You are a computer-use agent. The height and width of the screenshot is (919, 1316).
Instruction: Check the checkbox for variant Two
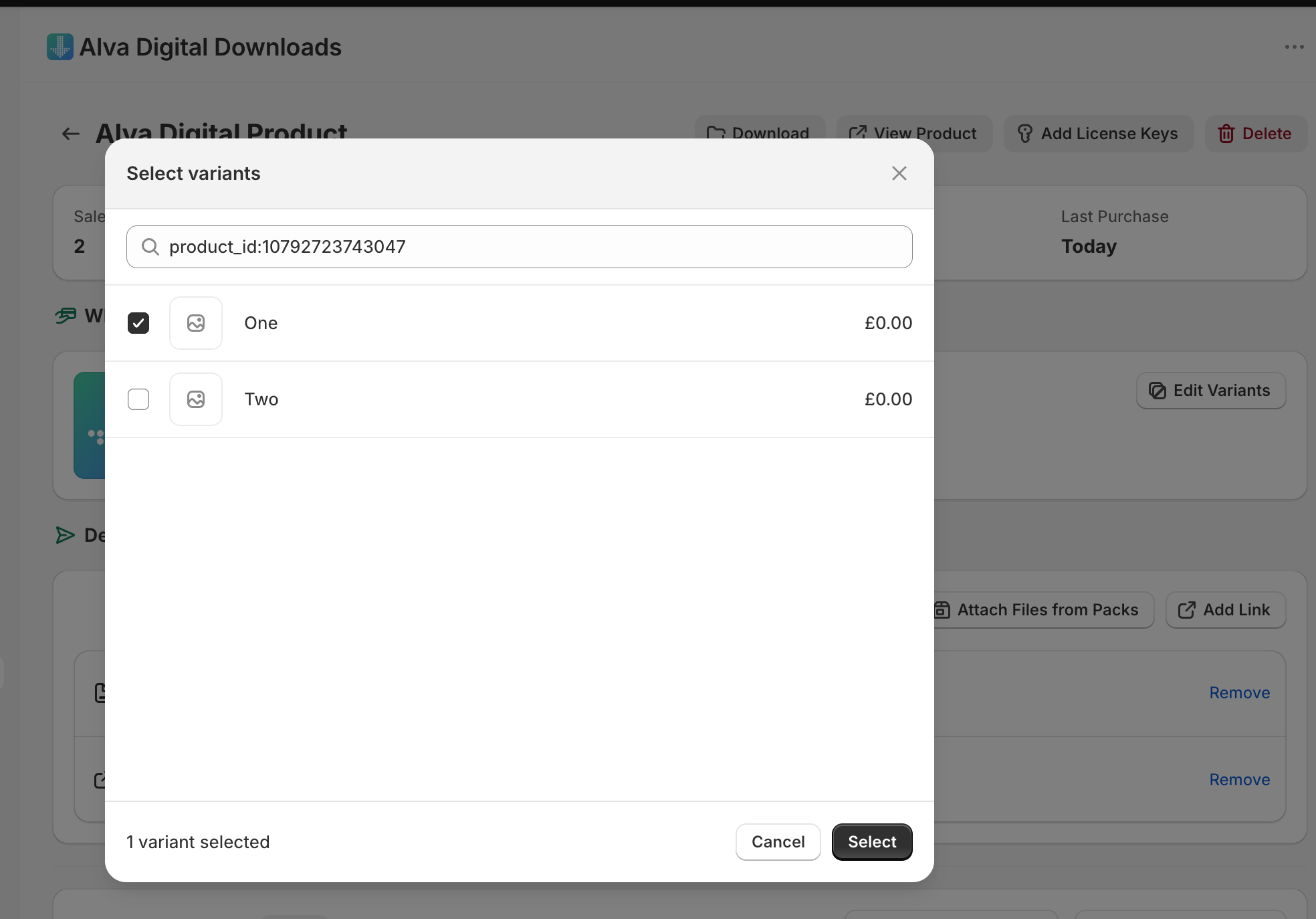tap(138, 399)
